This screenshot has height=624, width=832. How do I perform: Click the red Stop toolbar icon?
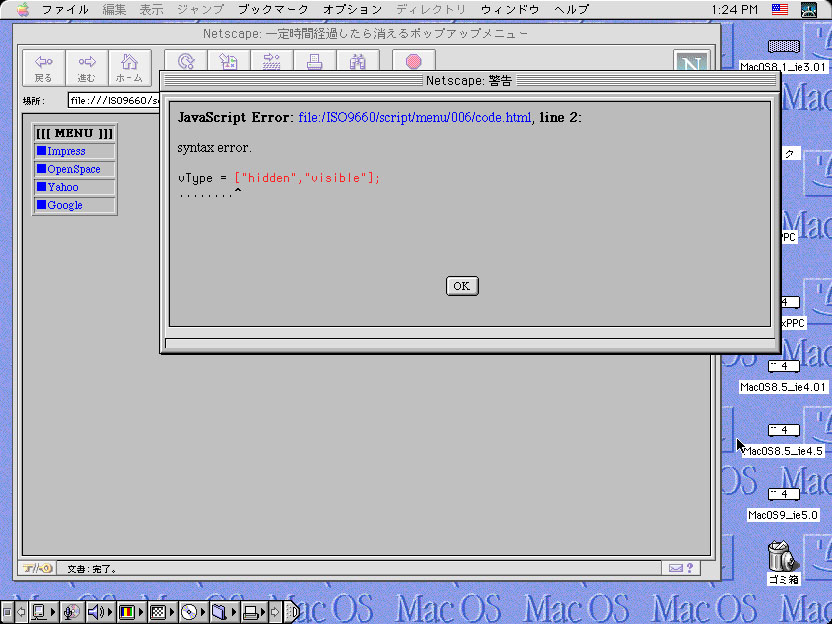(414, 61)
